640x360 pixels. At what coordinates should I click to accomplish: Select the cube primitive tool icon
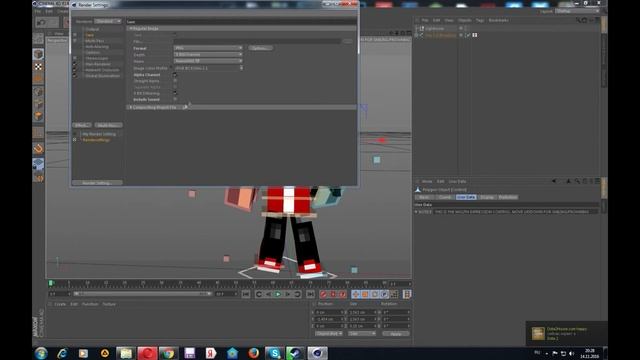pyautogui.click(x=38, y=54)
